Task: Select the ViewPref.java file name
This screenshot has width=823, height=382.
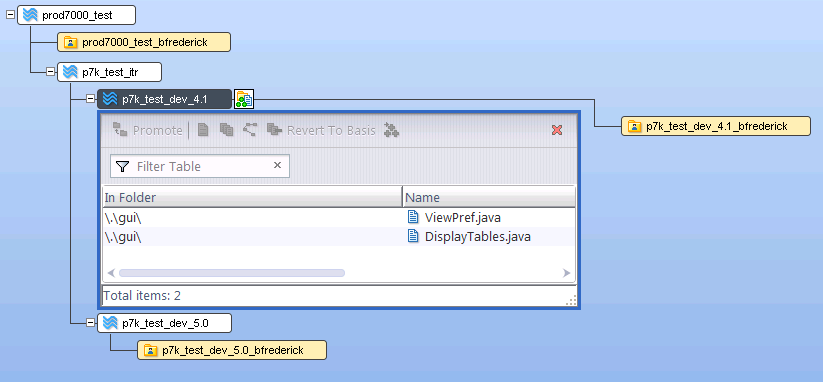Action: (463, 217)
